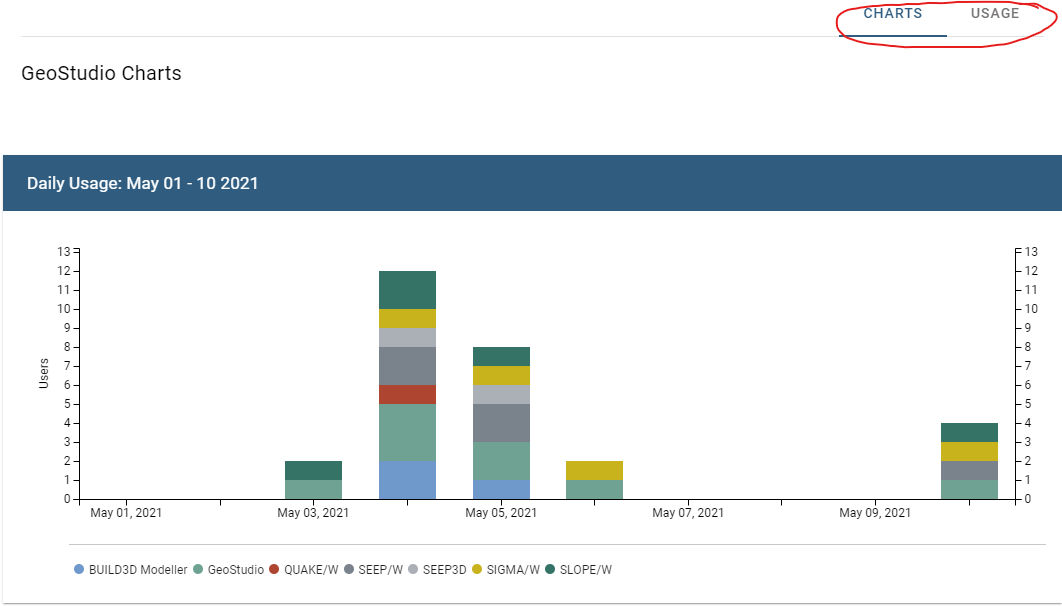1062x606 pixels.
Task: Open the USAGE tab
Action: coord(994,14)
